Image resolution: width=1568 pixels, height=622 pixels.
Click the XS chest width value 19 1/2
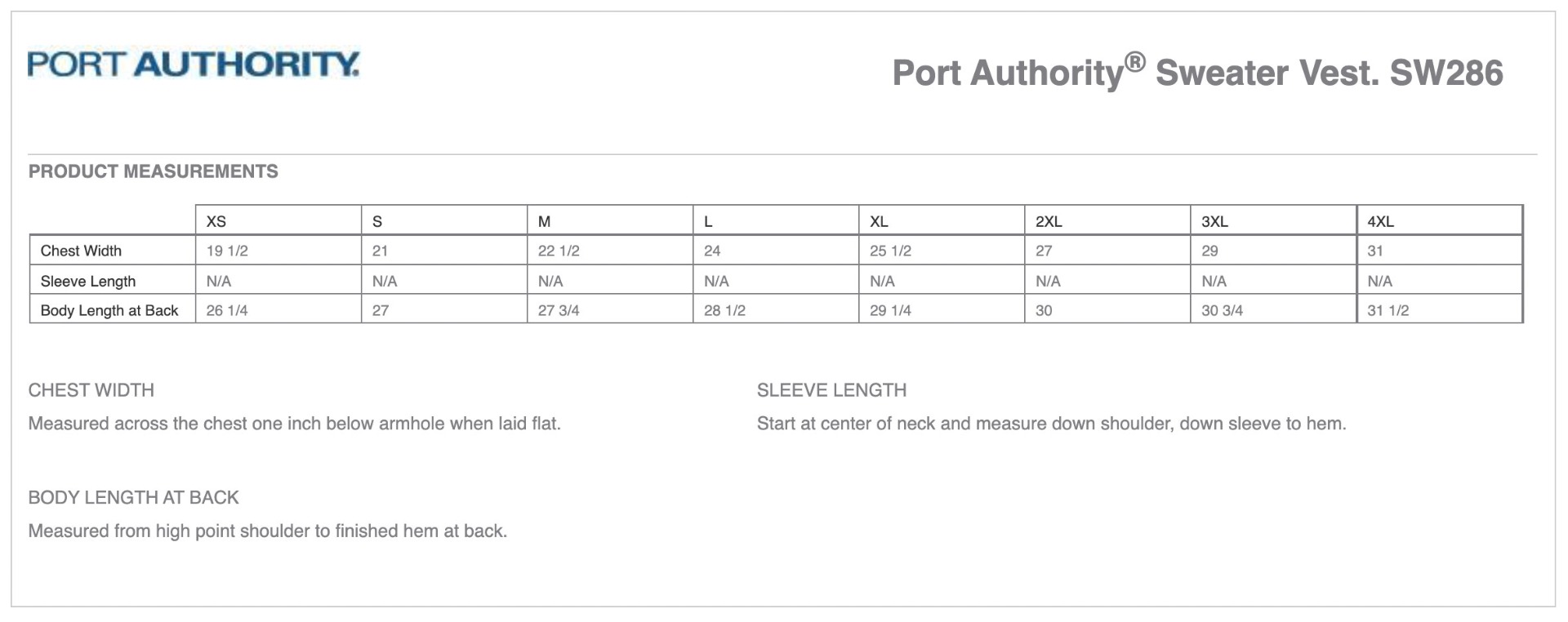point(227,251)
